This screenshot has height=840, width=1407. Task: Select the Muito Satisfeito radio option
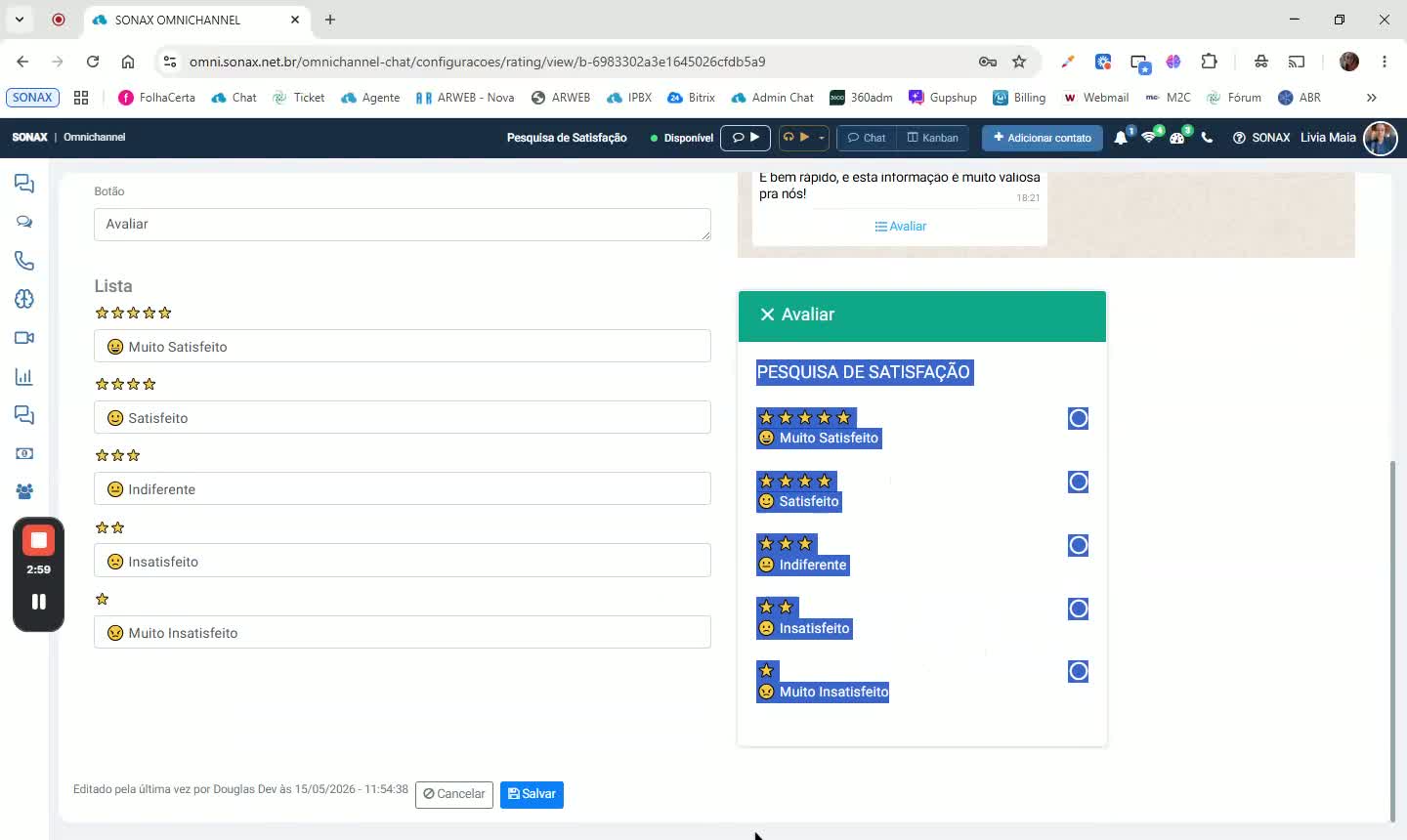pyautogui.click(x=1078, y=418)
